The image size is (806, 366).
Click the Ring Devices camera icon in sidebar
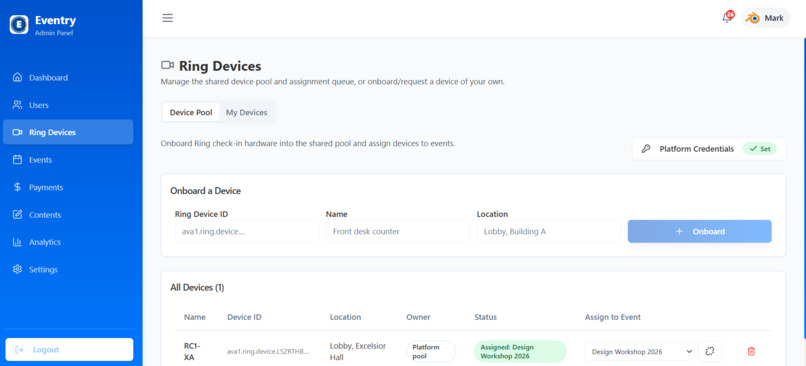(17, 132)
